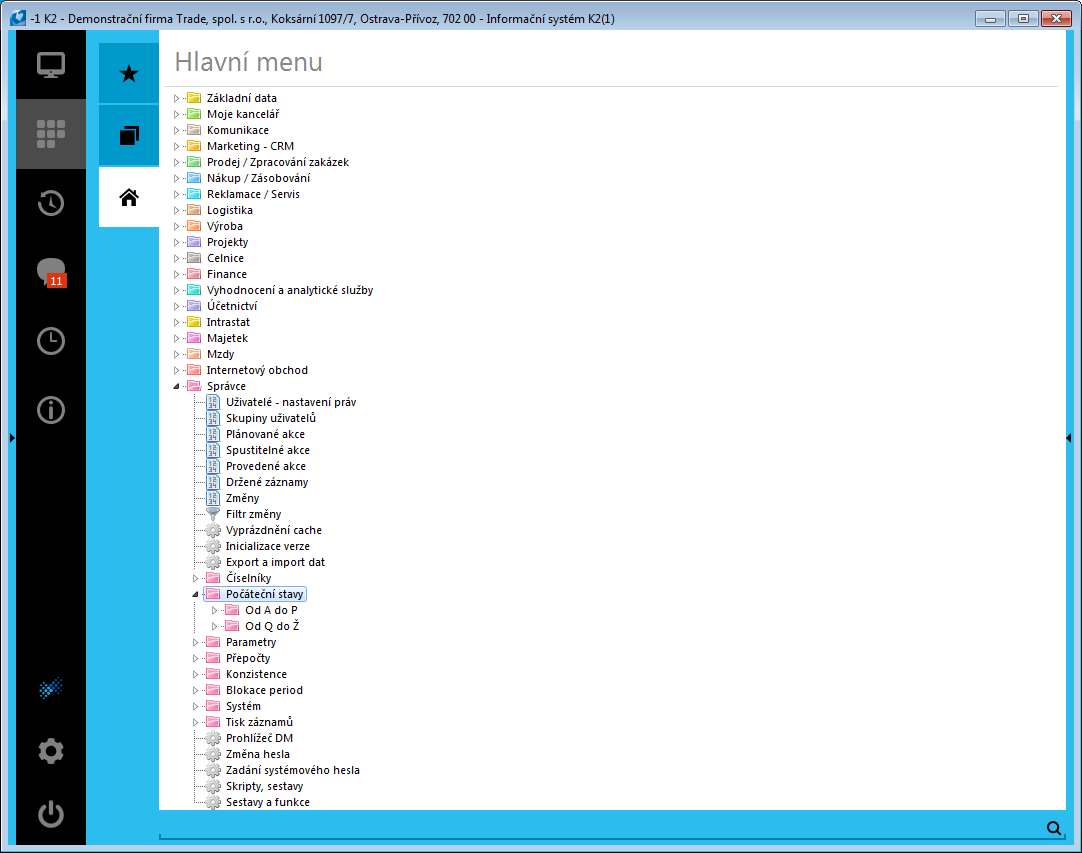
Task: Select Mzdy tree item
Action: (221, 354)
